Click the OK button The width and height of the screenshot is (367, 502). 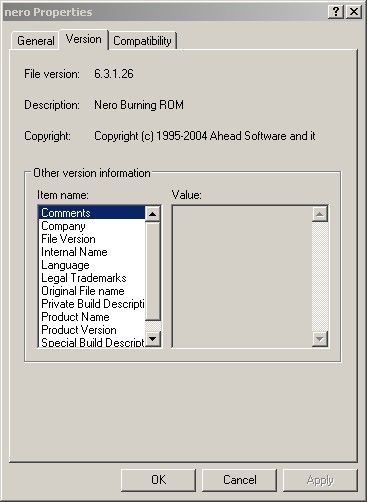(x=158, y=480)
